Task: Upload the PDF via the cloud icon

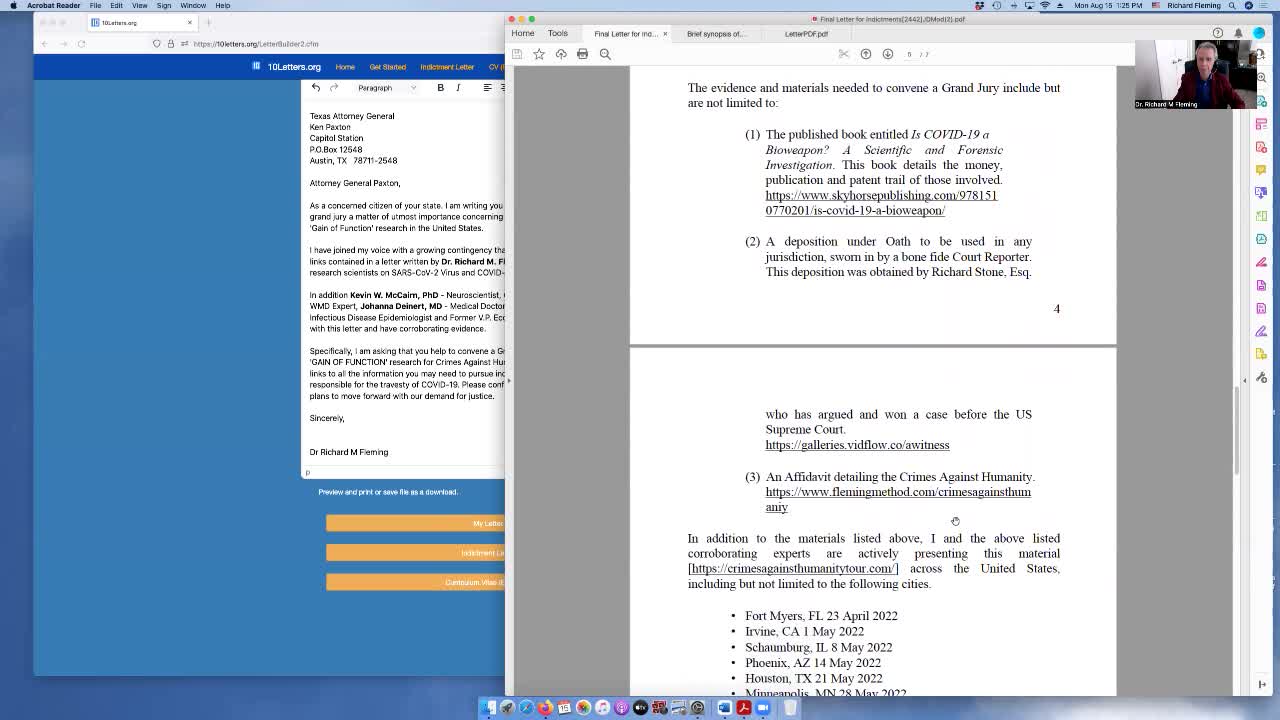Action: 561,54
